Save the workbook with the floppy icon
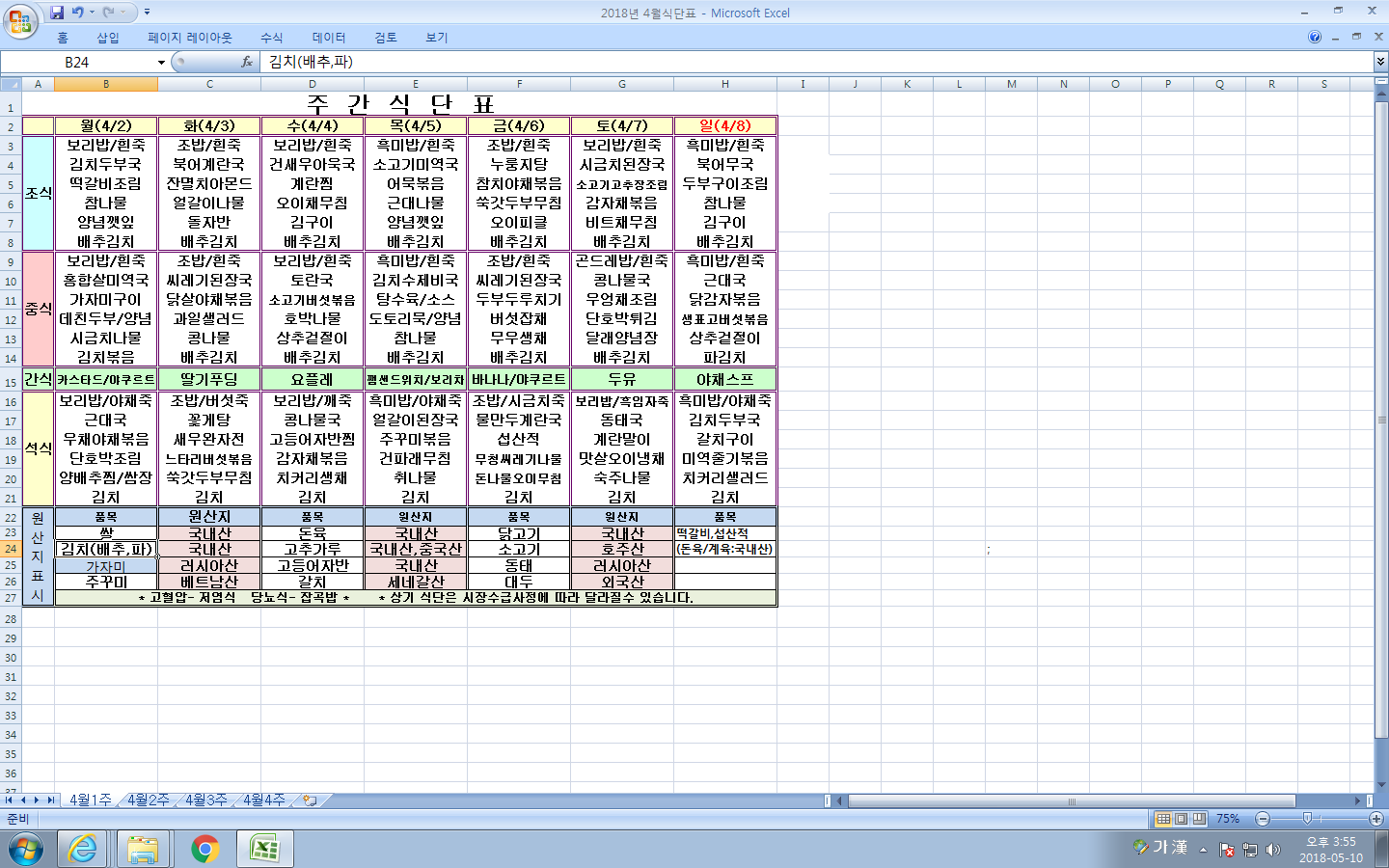Image resolution: width=1389 pixels, height=868 pixels. [57, 13]
